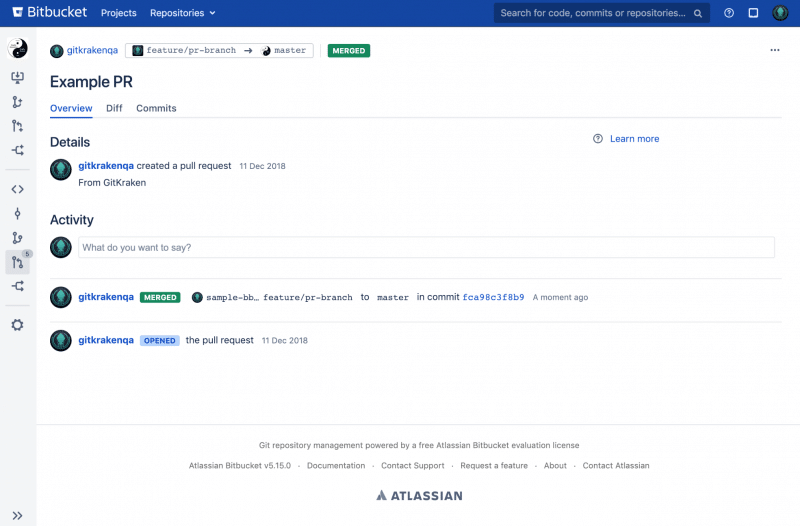This screenshot has height=526, width=800.
Task: Open the user profile avatar in header
Action: click(x=780, y=13)
